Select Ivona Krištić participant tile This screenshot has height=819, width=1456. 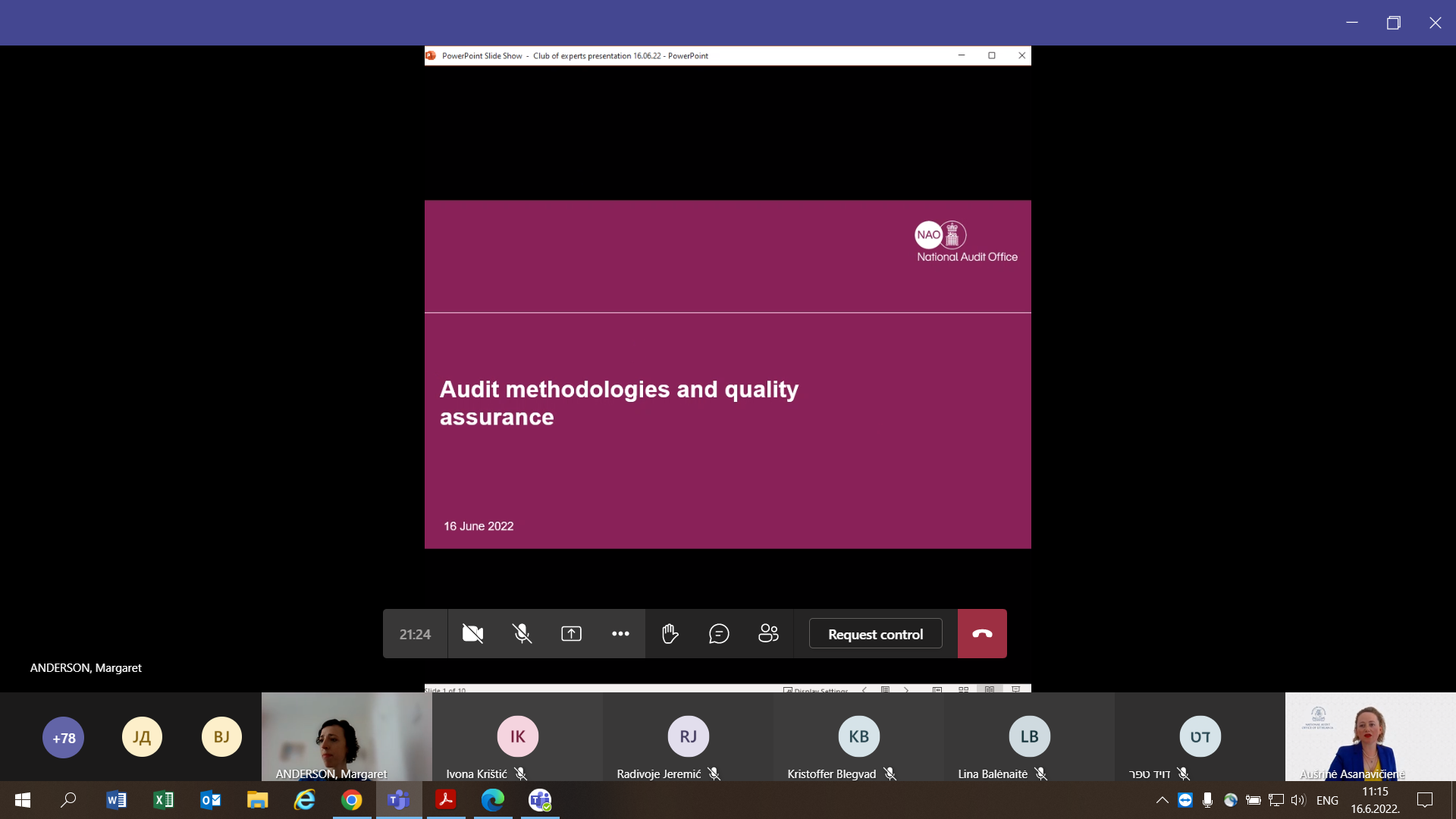517,736
